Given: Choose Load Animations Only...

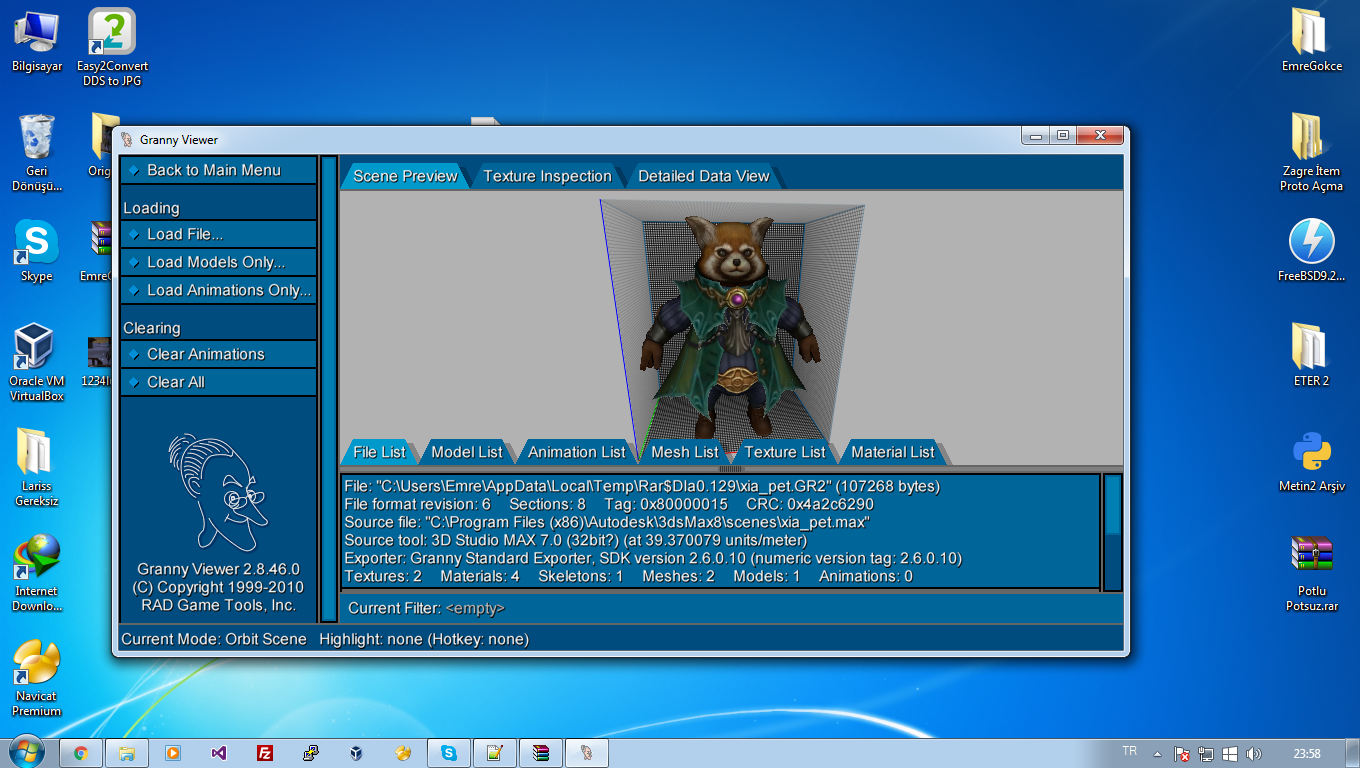Looking at the screenshot, I should click(x=219, y=290).
